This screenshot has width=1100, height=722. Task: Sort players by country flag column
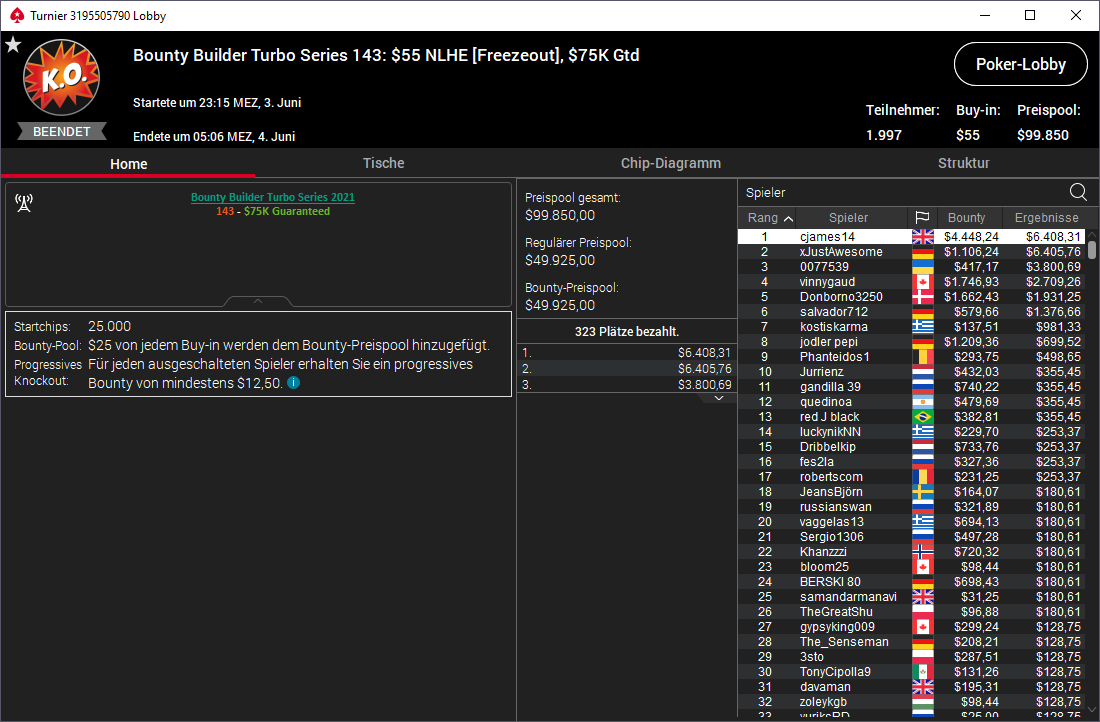click(x=922, y=218)
